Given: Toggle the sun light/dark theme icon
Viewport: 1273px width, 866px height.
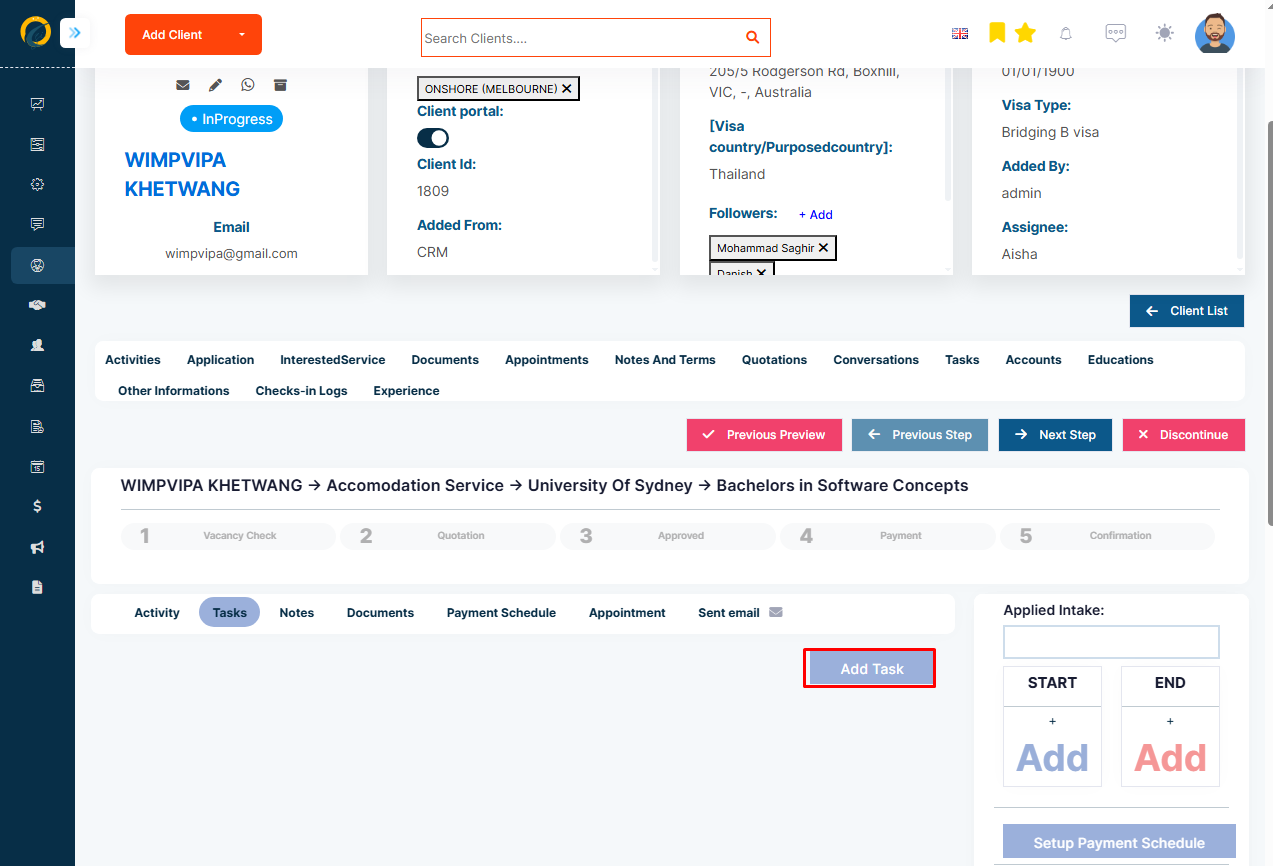Looking at the screenshot, I should tap(1164, 33).
